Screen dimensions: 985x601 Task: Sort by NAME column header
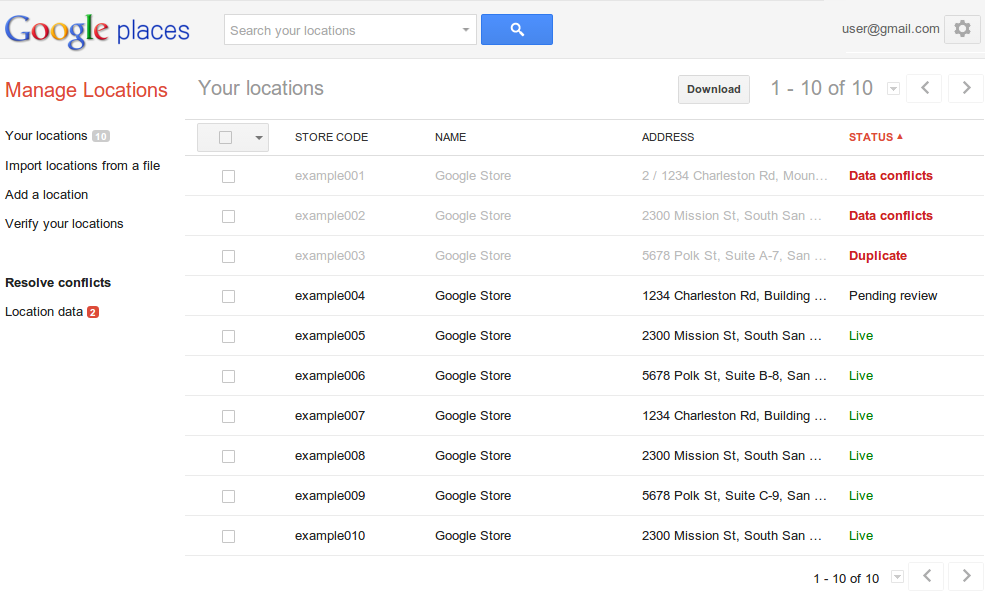click(450, 137)
